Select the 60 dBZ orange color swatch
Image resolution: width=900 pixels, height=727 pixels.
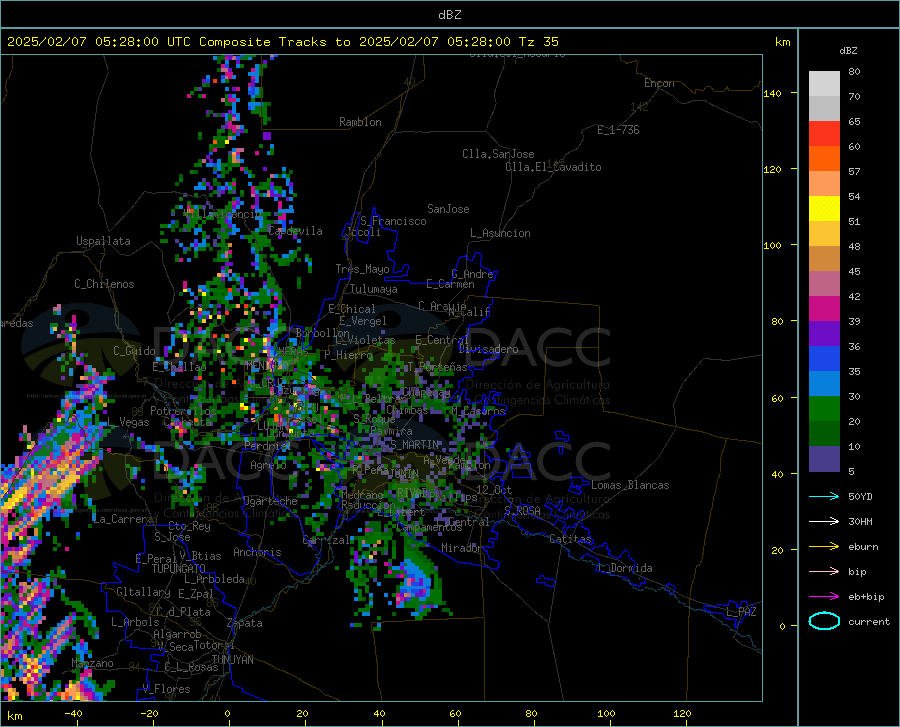[x=824, y=159]
